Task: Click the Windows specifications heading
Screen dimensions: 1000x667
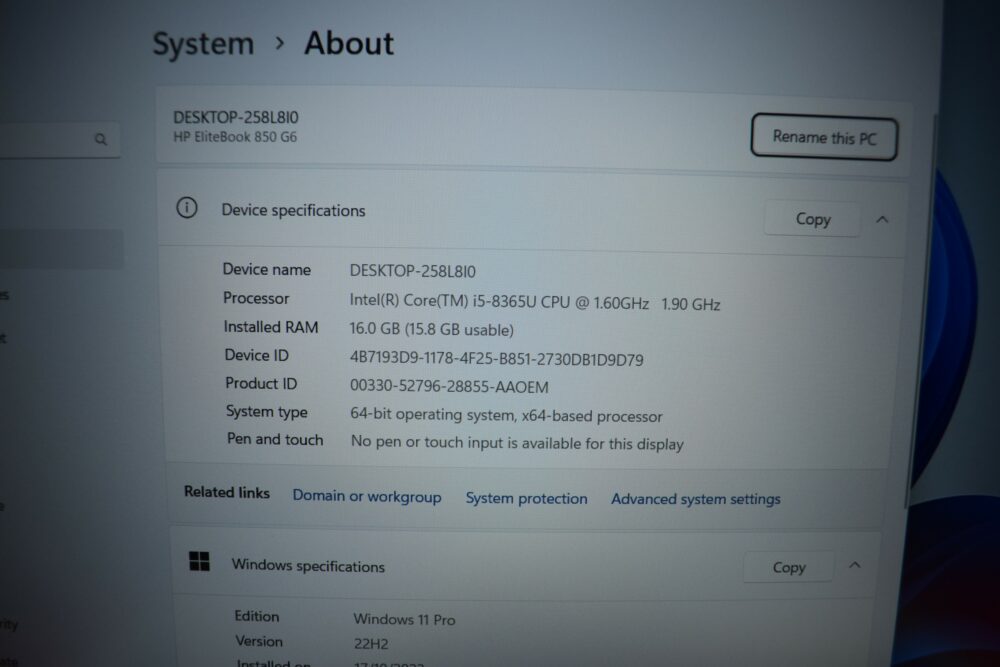Action: pos(308,566)
